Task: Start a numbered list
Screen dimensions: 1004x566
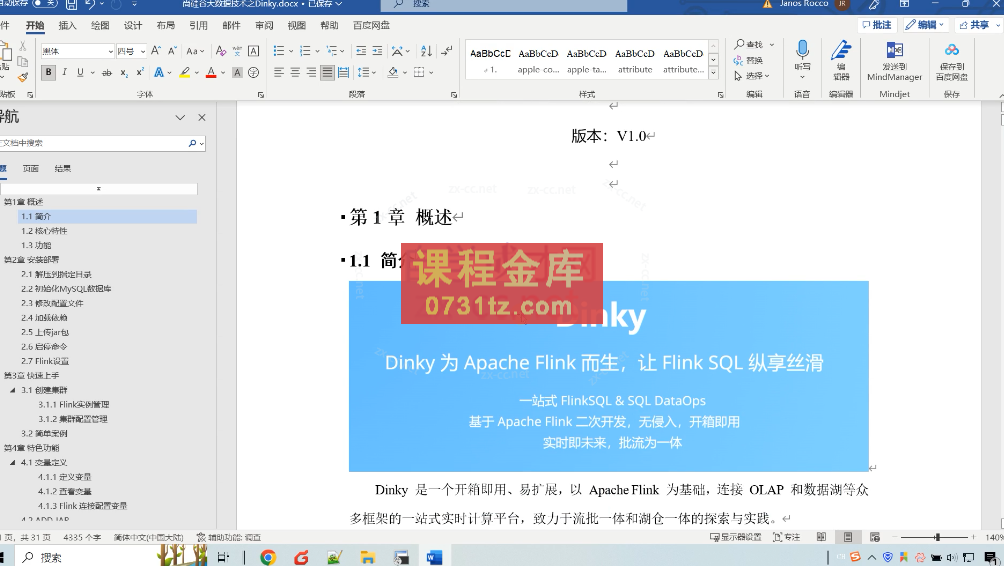Action: 305,51
